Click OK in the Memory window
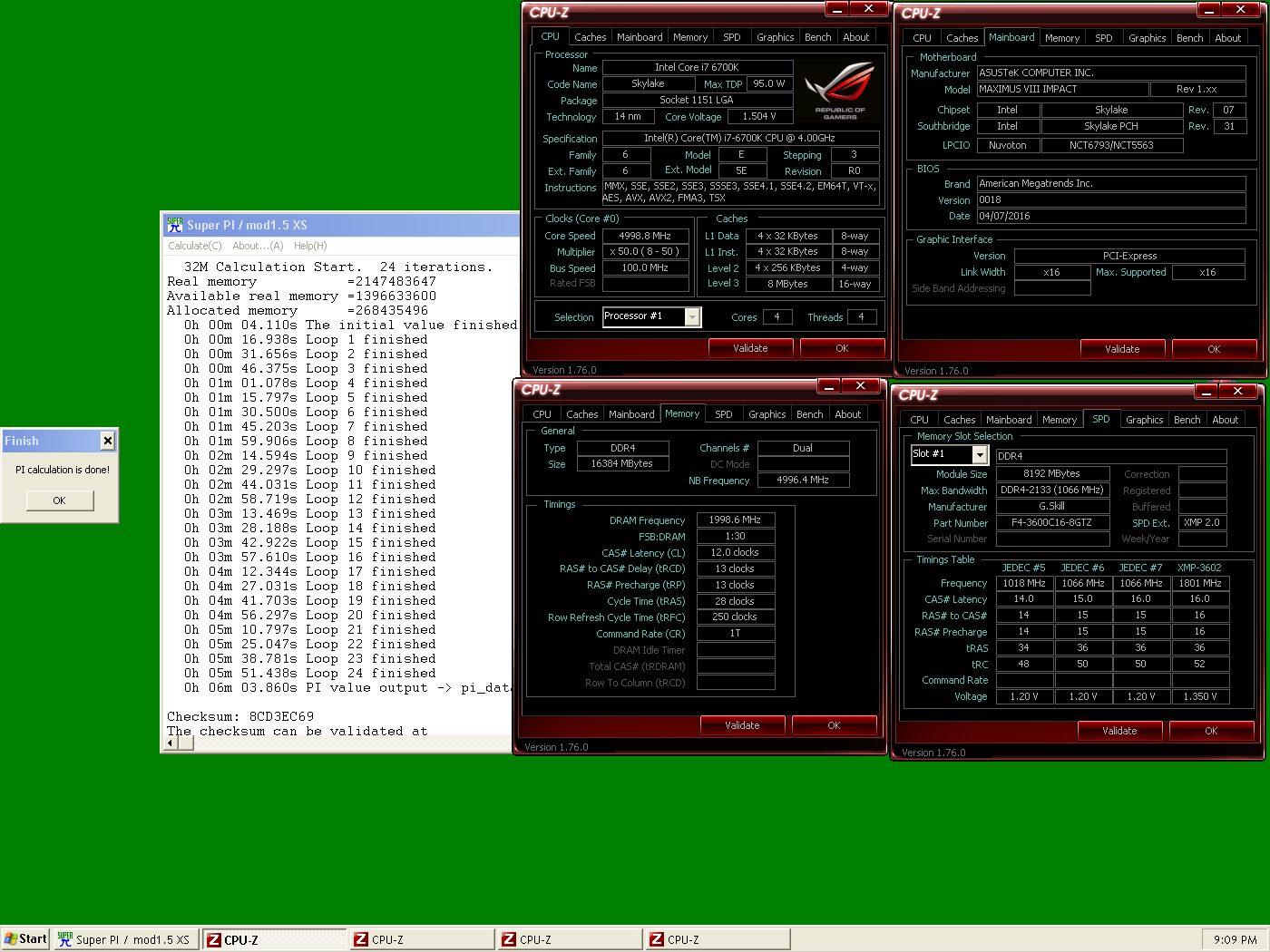This screenshot has width=1270, height=952. [834, 725]
